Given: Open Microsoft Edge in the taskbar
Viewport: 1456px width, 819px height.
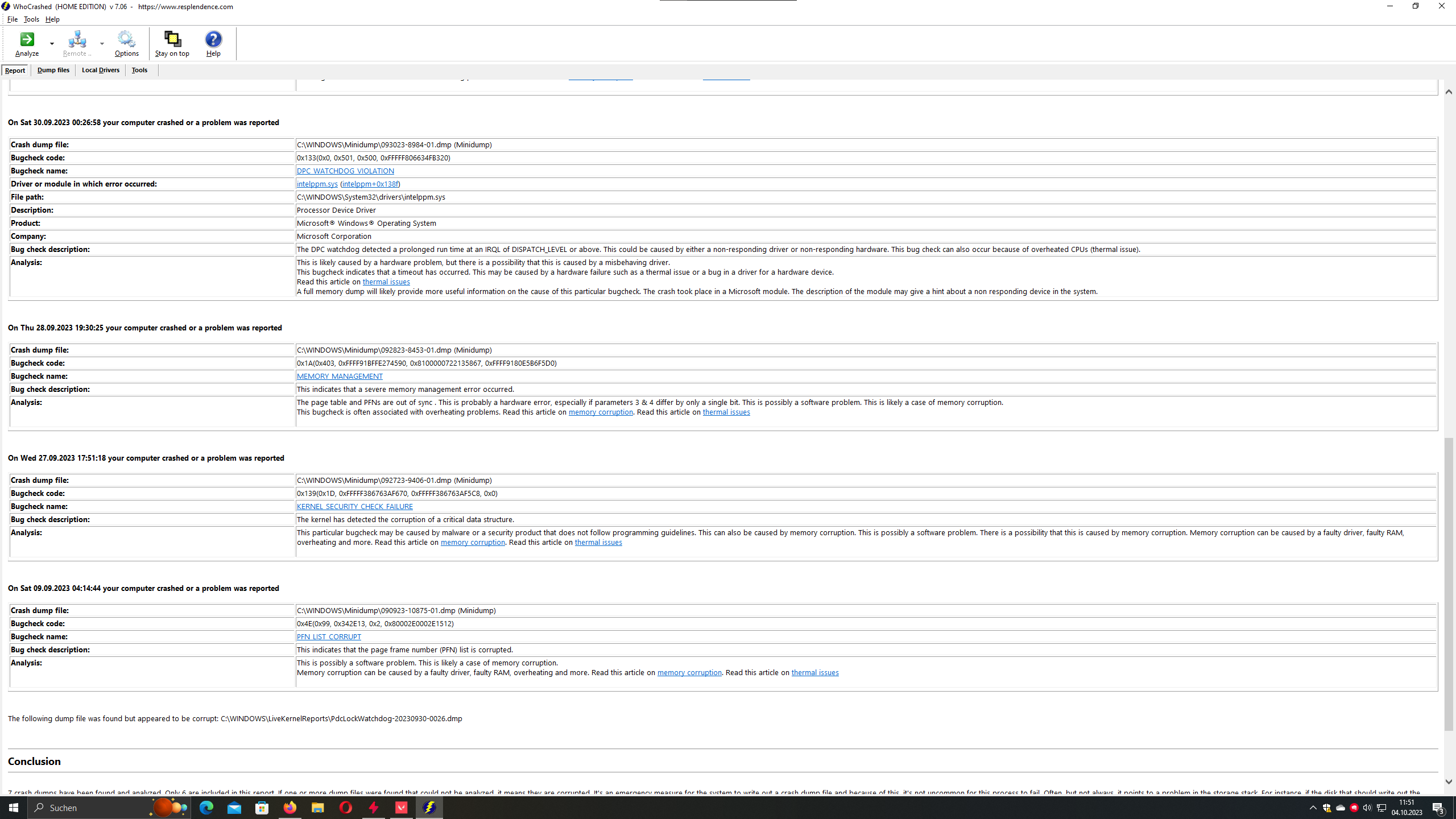Looking at the screenshot, I should click(x=206, y=808).
